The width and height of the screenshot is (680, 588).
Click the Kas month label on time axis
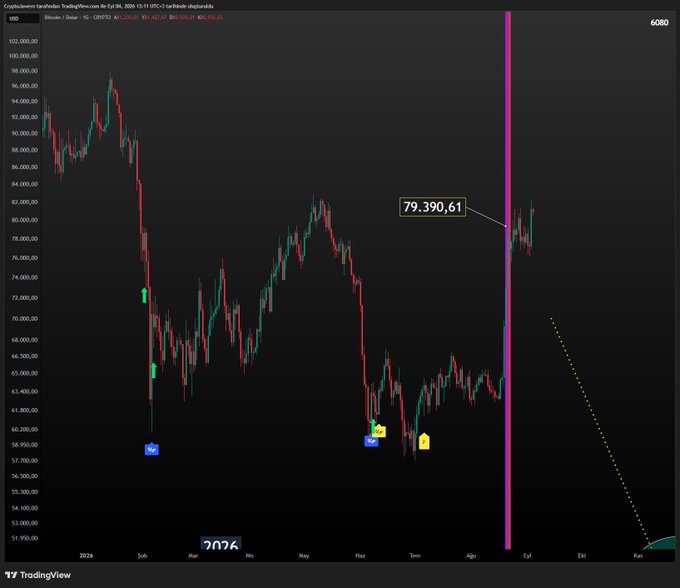(638, 555)
